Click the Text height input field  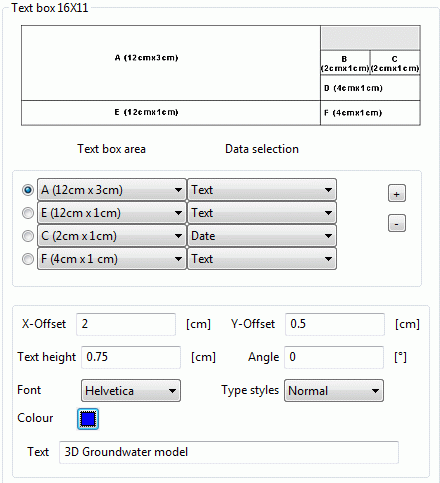pos(131,357)
